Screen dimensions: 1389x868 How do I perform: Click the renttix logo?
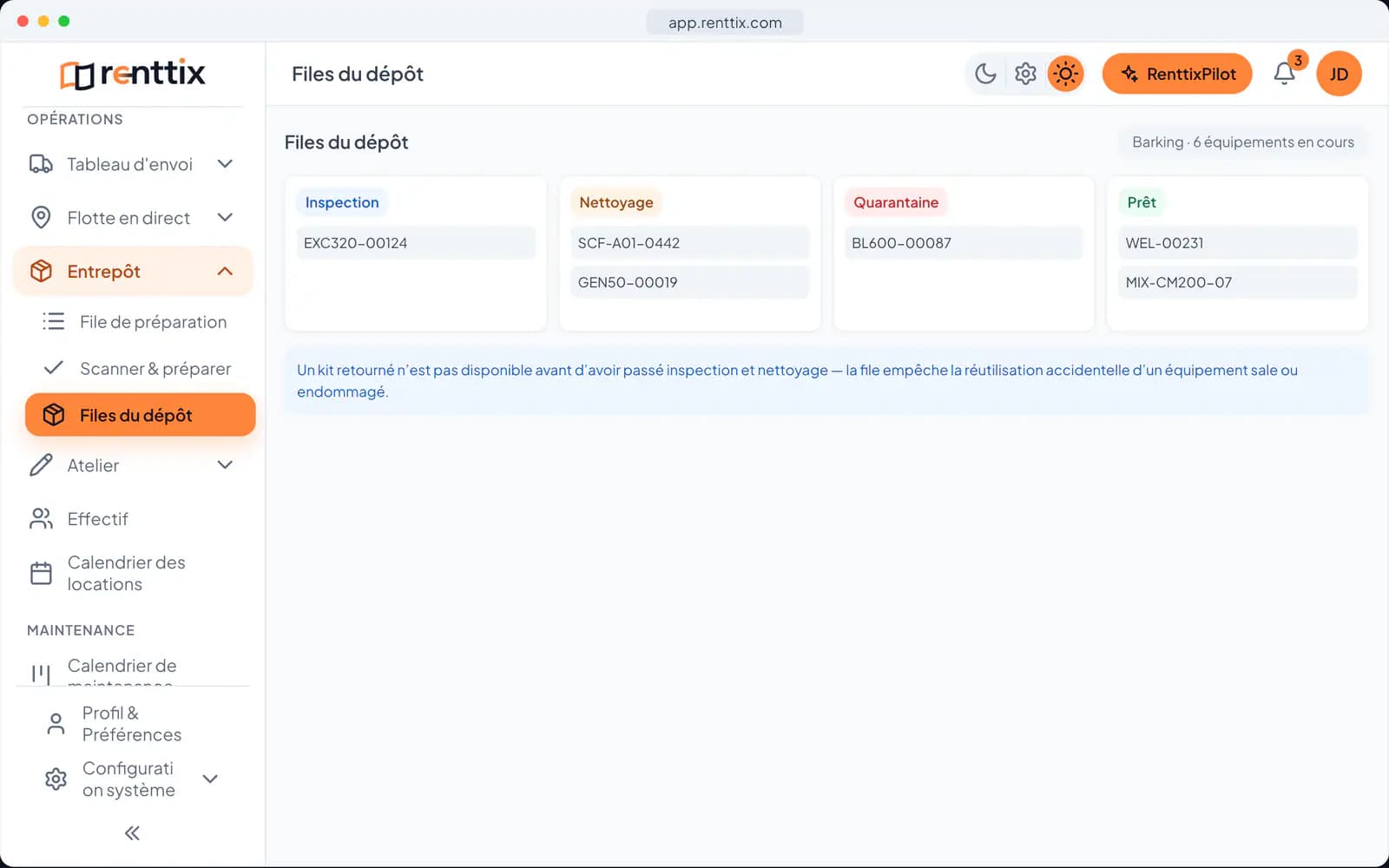(132, 74)
